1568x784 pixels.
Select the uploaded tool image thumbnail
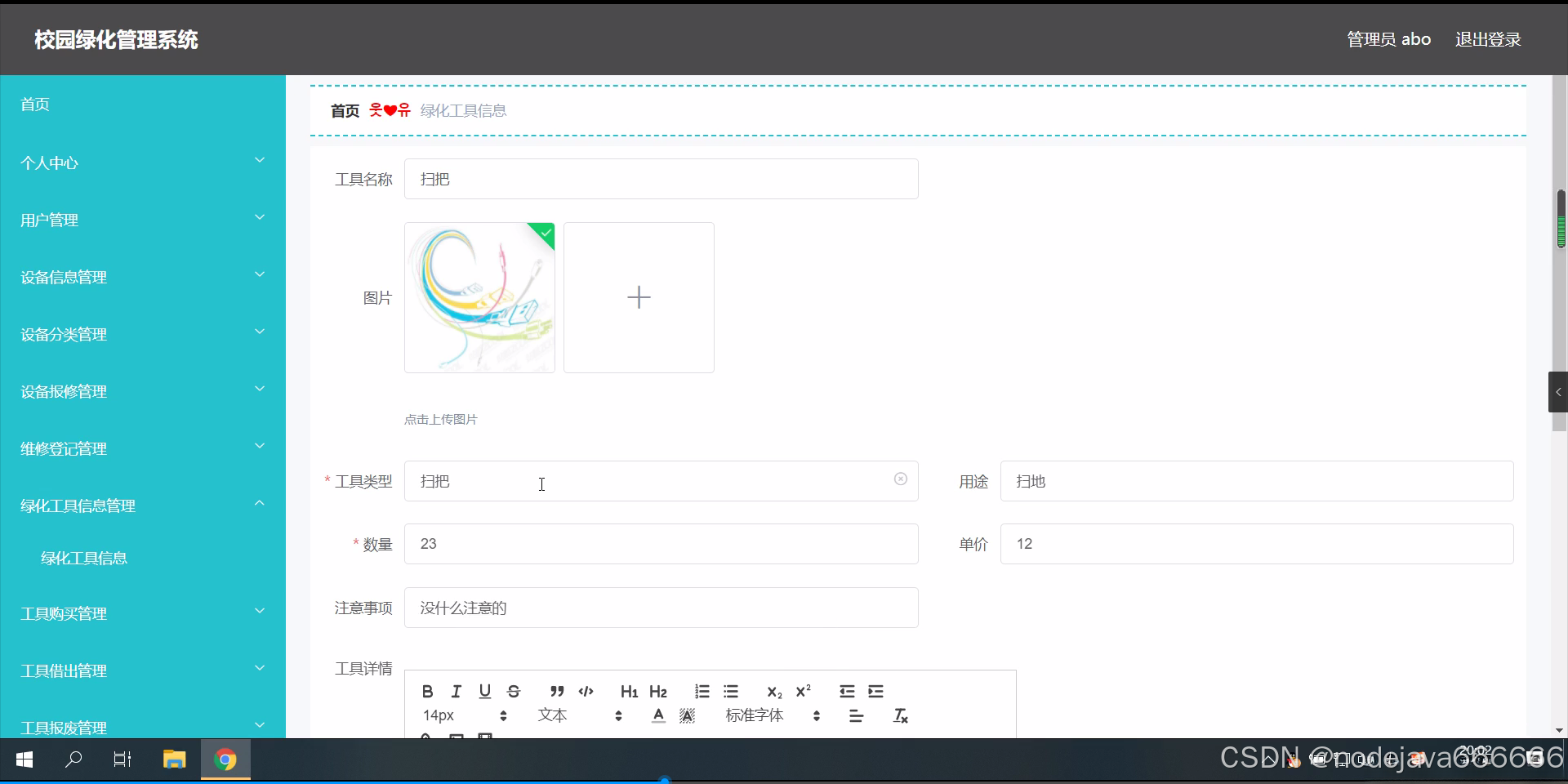[479, 297]
